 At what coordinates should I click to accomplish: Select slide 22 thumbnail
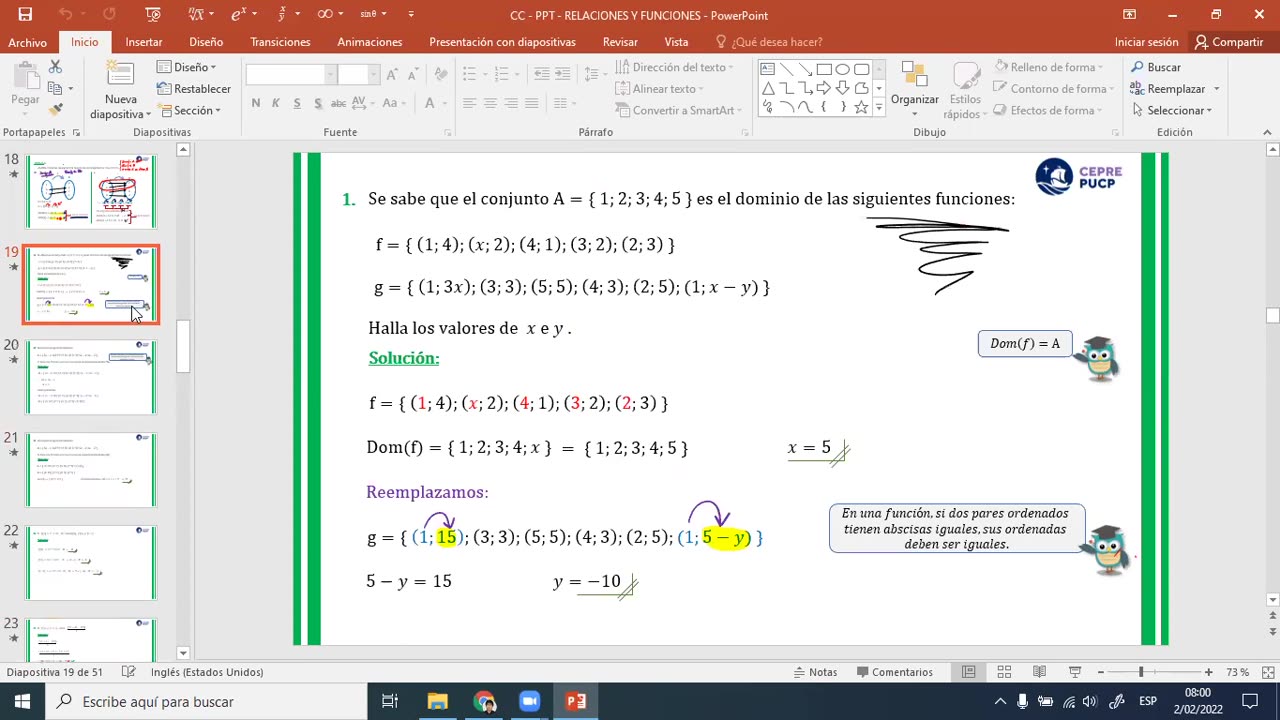(91, 563)
